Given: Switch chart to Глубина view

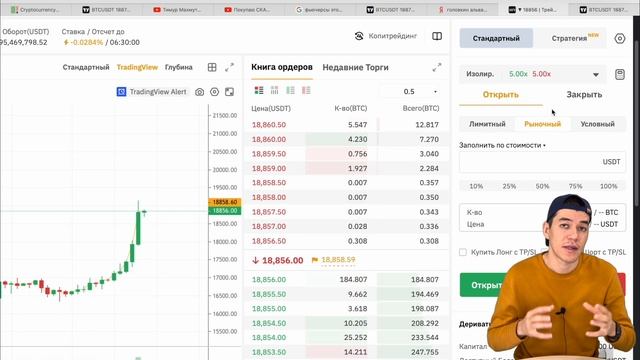Looking at the screenshot, I should 178,67.
